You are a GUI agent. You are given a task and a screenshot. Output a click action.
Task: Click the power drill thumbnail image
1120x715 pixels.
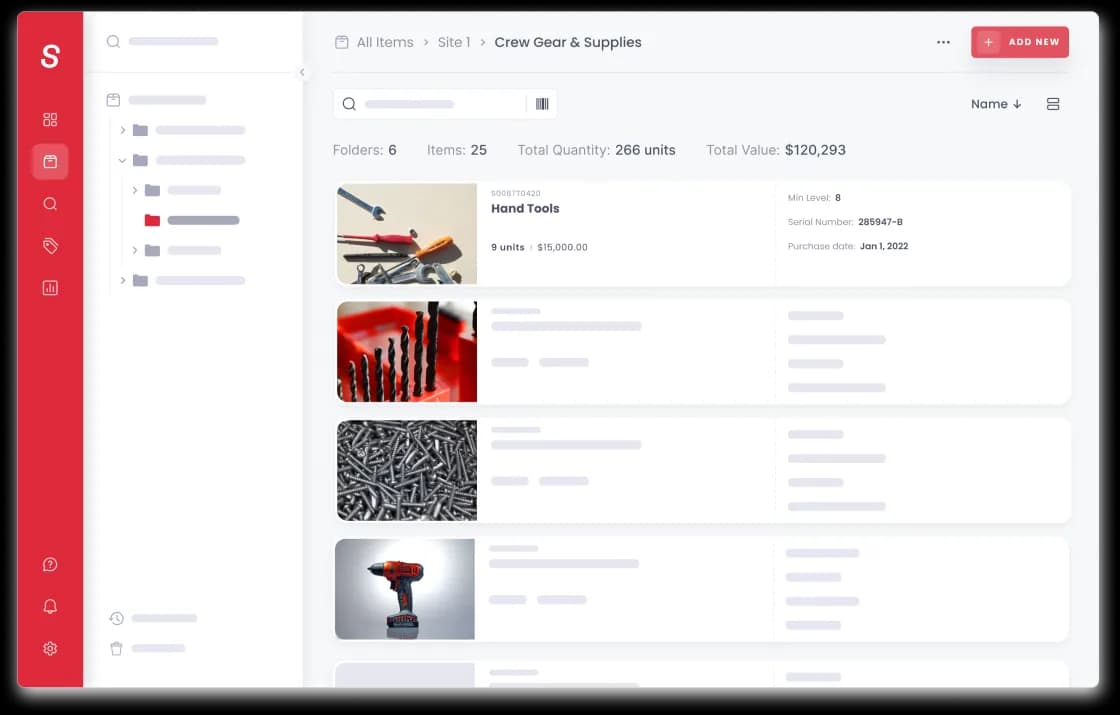[405, 589]
